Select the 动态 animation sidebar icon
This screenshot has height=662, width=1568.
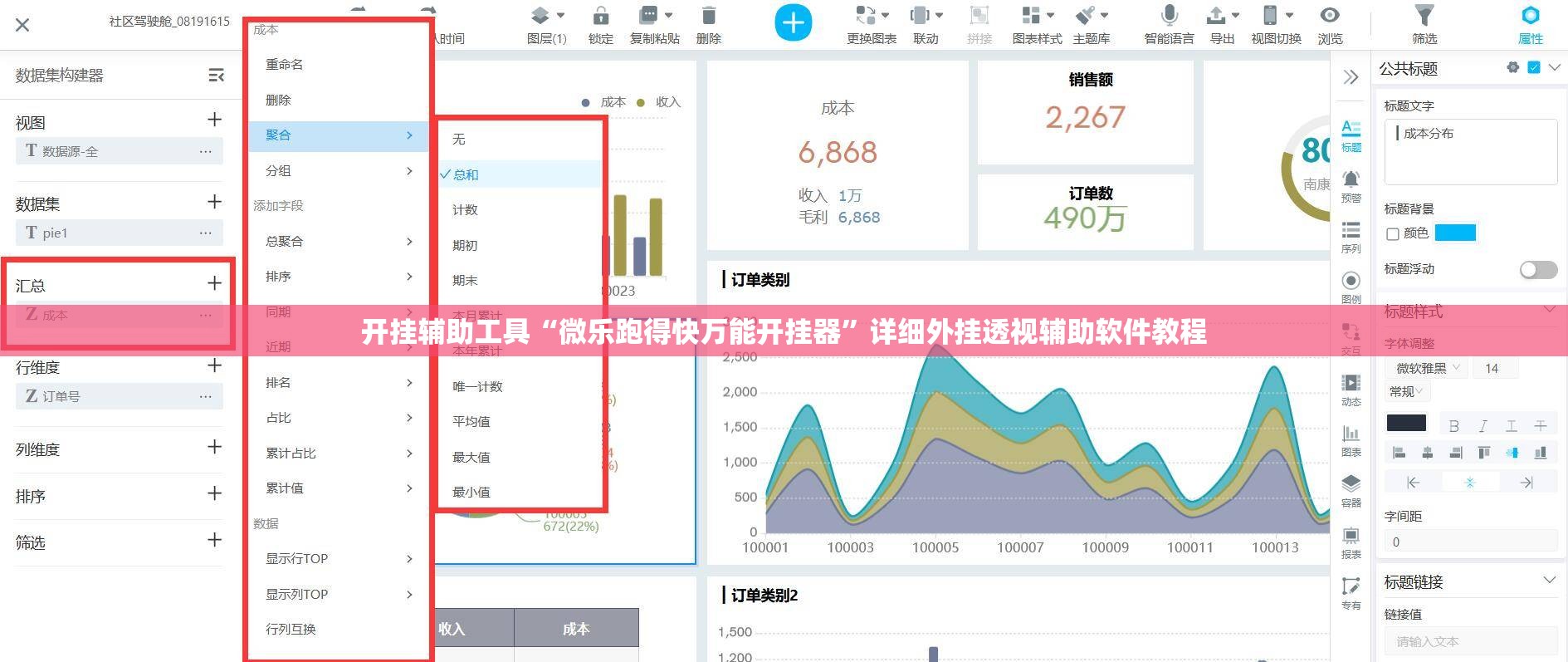pyautogui.click(x=1351, y=390)
